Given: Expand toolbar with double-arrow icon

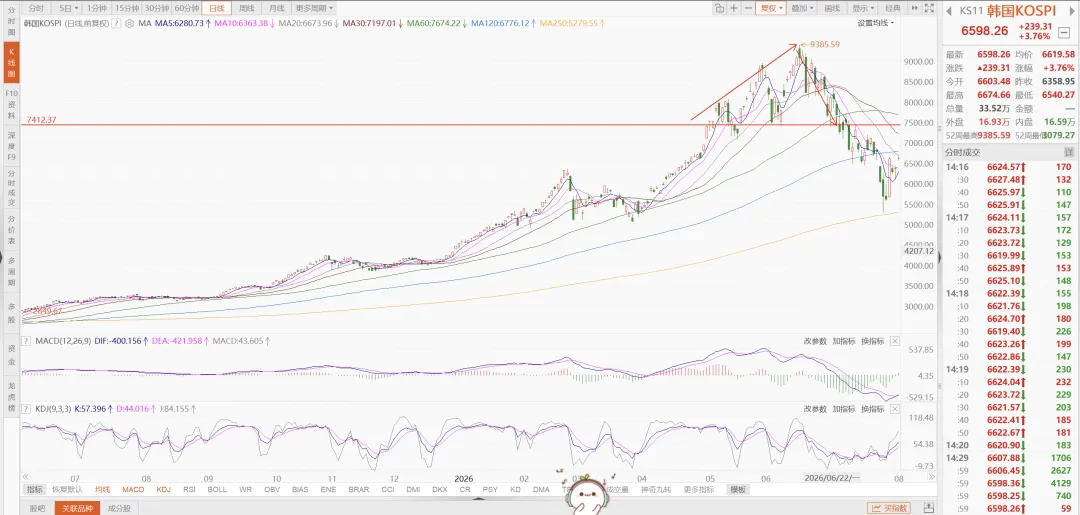Looking at the screenshot, I should (915, 8).
